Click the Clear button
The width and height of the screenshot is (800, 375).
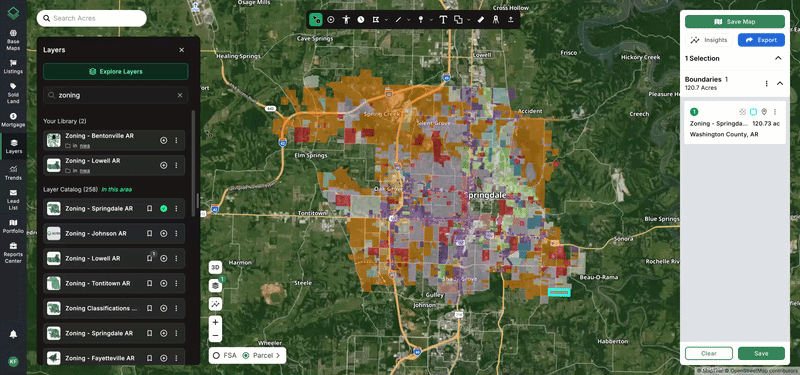(x=709, y=353)
